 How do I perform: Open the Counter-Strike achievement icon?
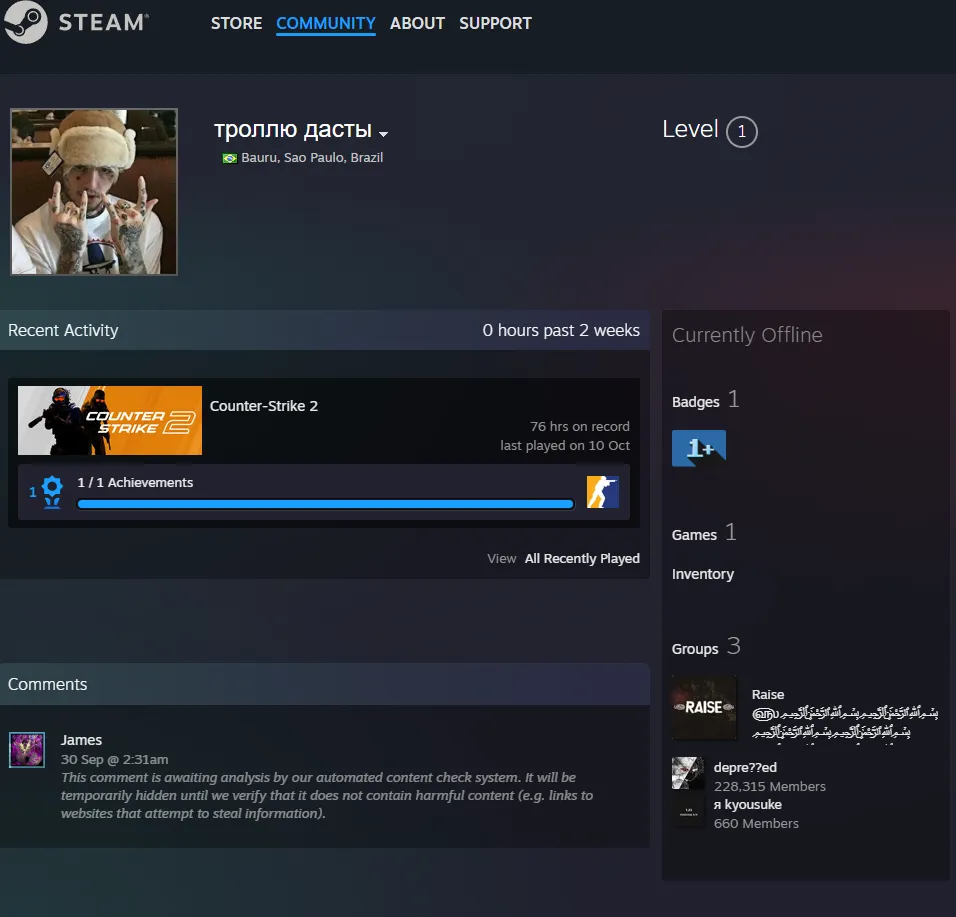click(602, 491)
